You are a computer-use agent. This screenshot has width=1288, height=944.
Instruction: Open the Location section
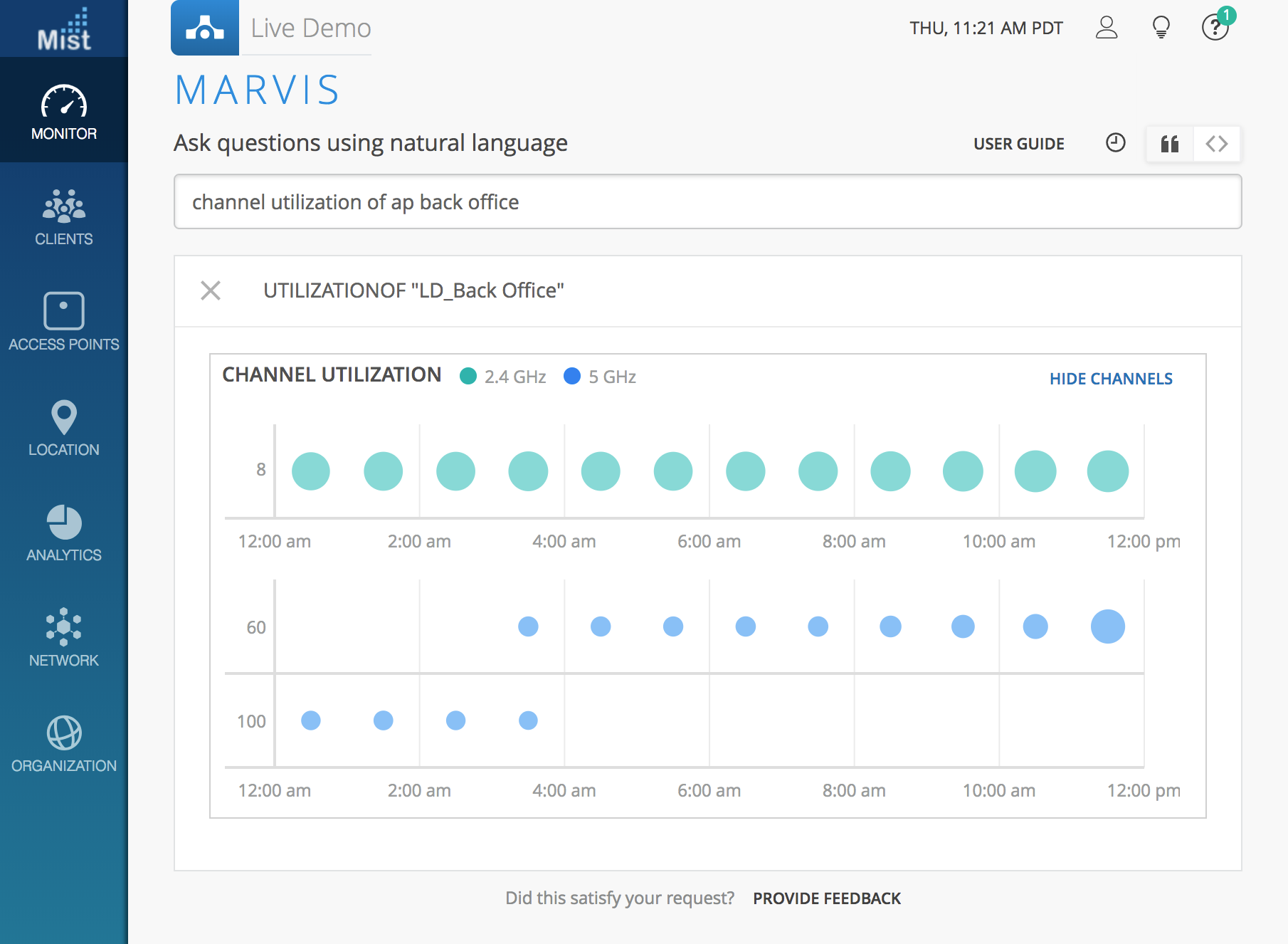(64, 428)
